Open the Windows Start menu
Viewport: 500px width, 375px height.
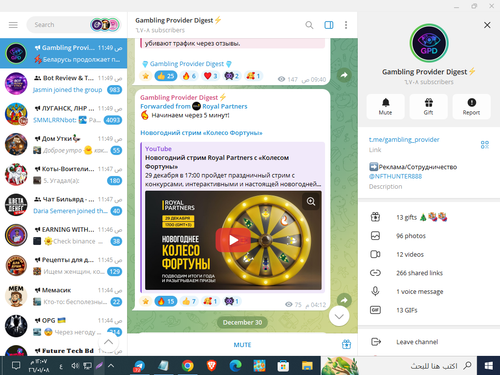[x=489, y=366]
